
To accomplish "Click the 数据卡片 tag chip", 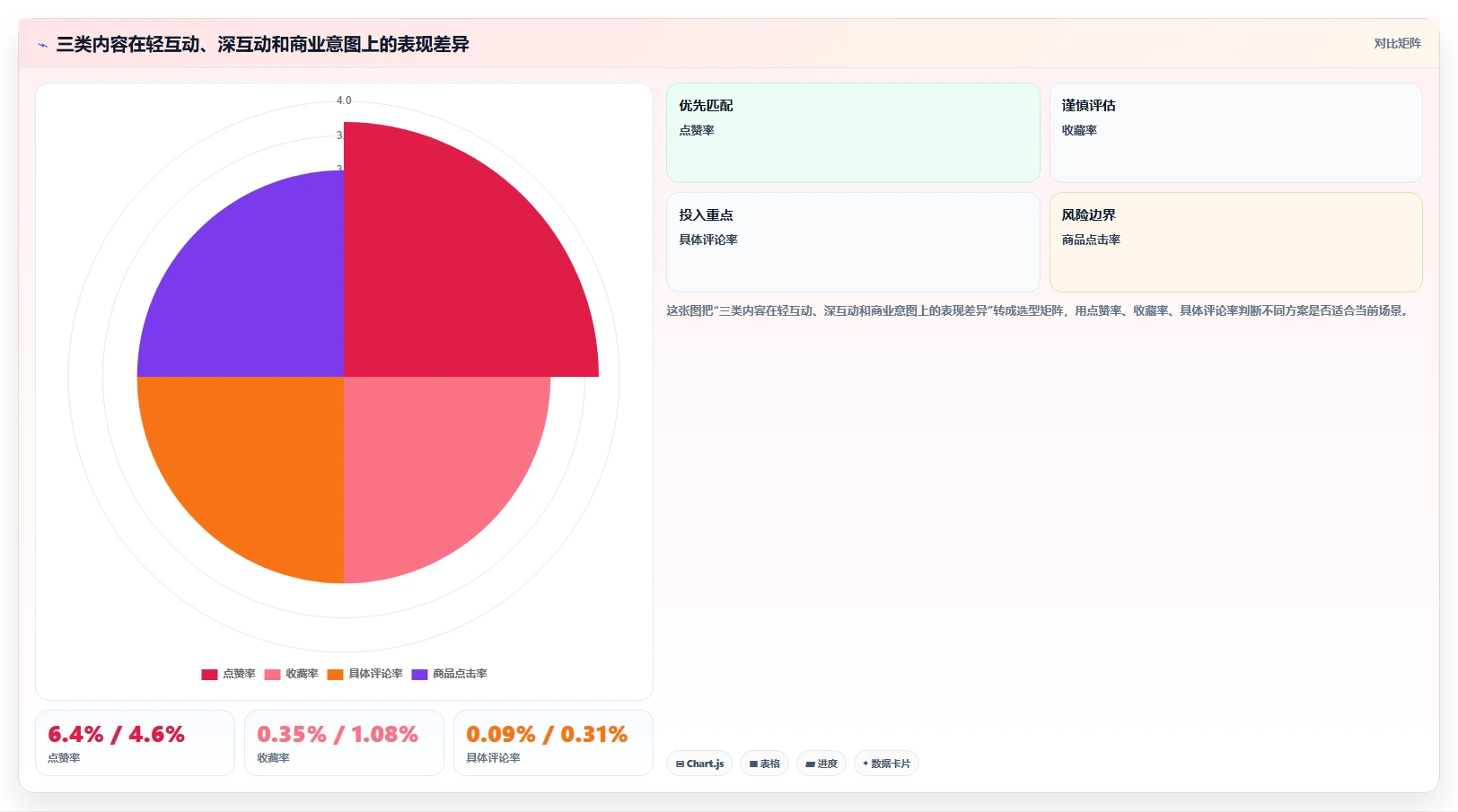I will click(886, 764).
